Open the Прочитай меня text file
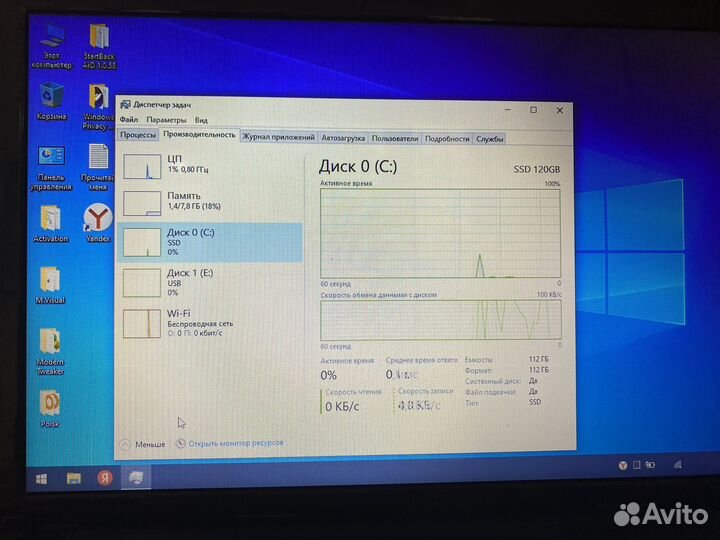This screenshot has width=720, height=540. pos(97,167)
